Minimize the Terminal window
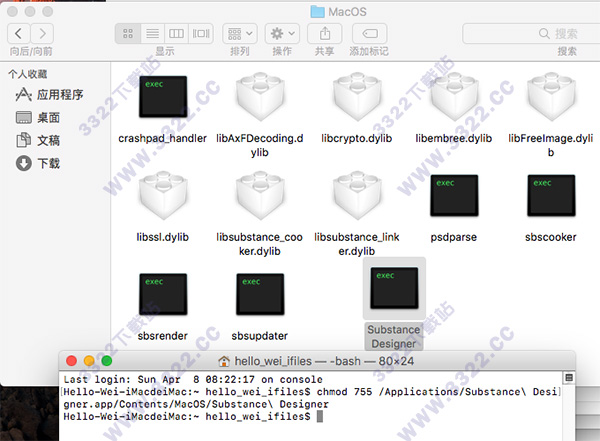600x441 pixels. [89, 361]
